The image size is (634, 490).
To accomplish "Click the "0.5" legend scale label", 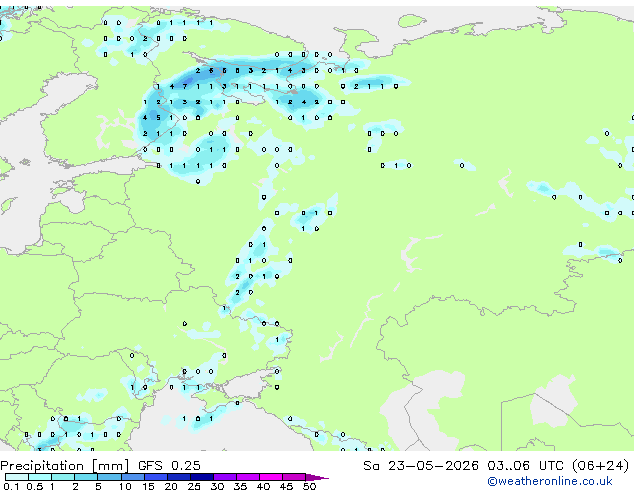I will [35, 486].
